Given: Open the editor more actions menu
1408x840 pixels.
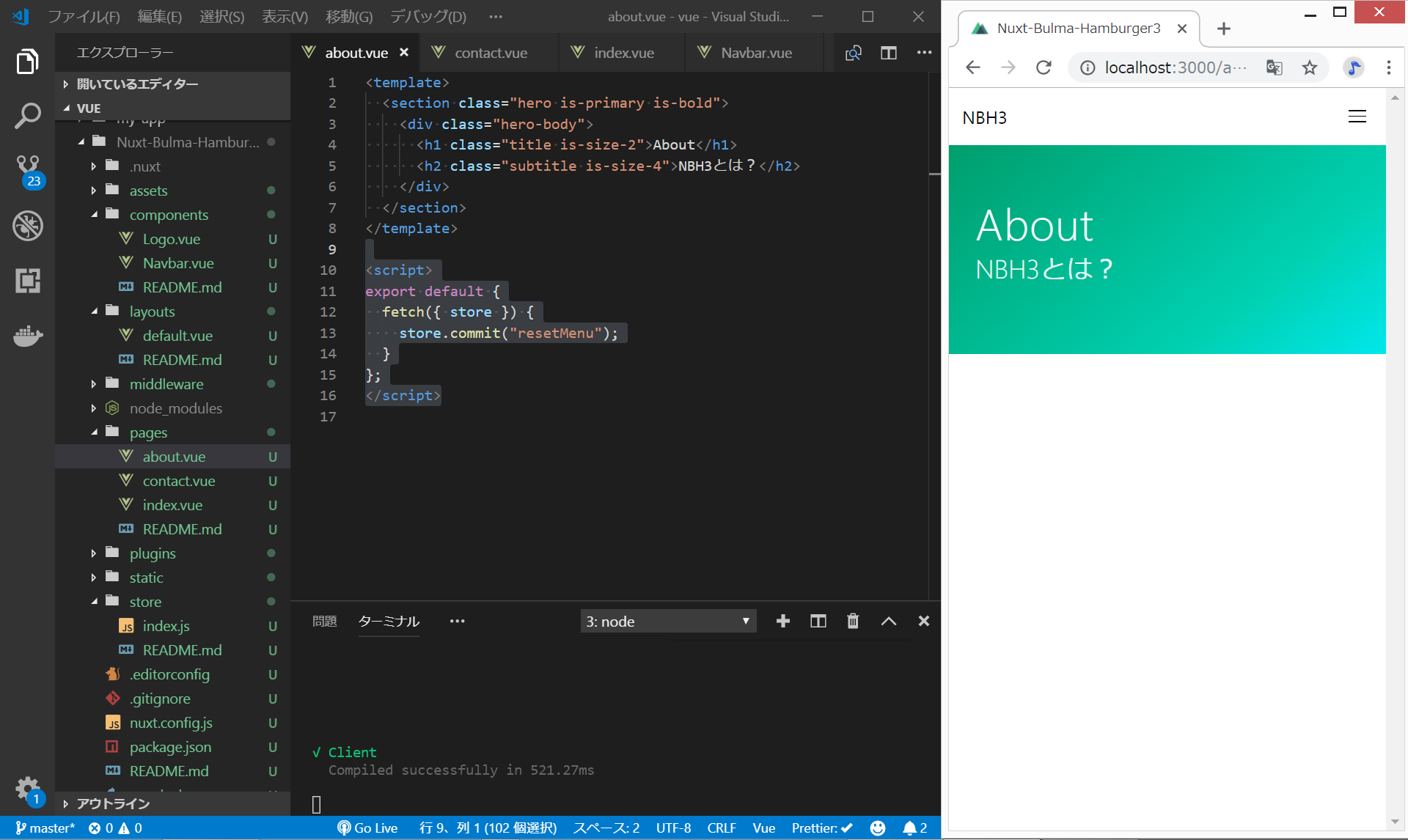Looking at the screenshot, I should tap(924, 53).
